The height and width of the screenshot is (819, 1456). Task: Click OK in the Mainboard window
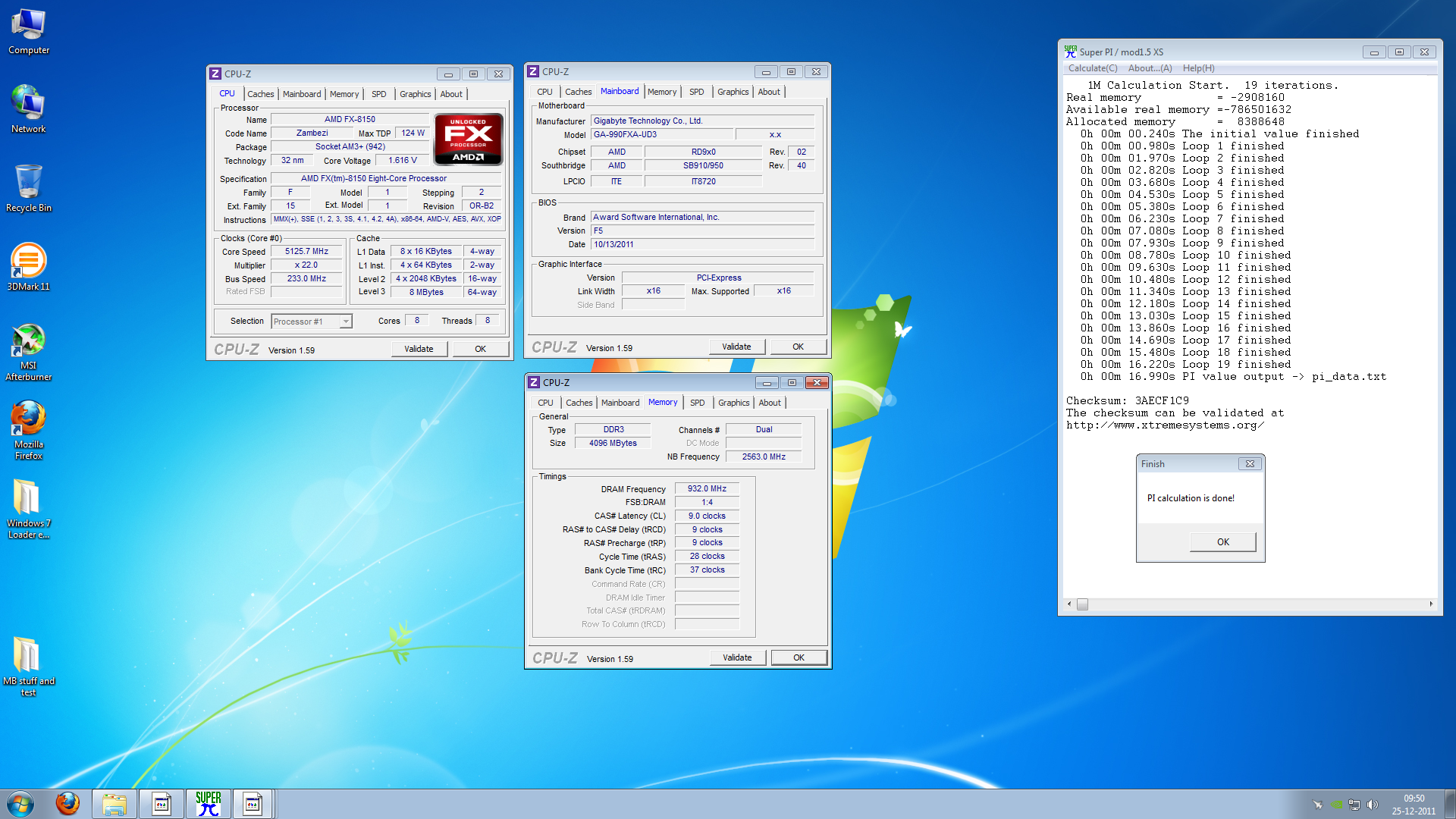[798, 347]
